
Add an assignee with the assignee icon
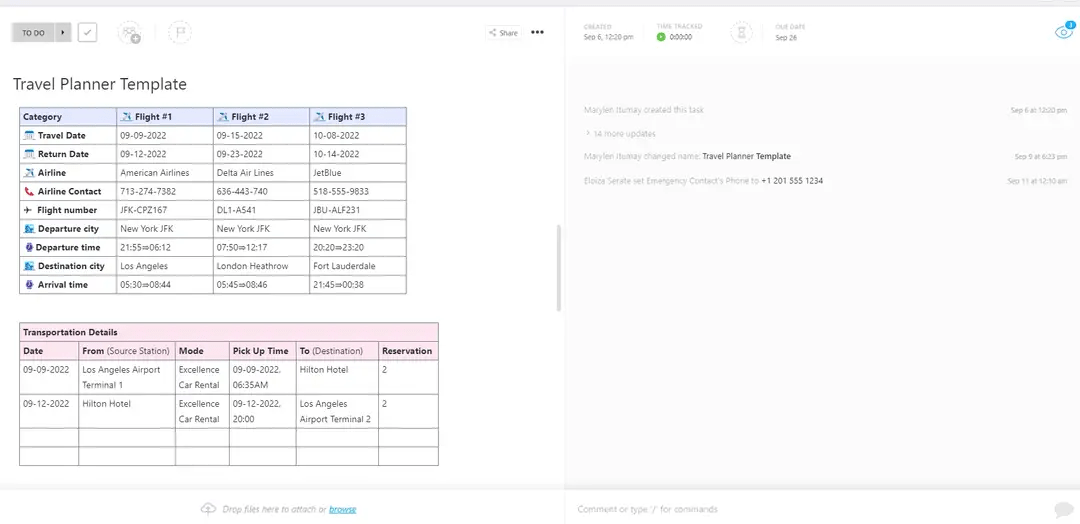(129, 32)
